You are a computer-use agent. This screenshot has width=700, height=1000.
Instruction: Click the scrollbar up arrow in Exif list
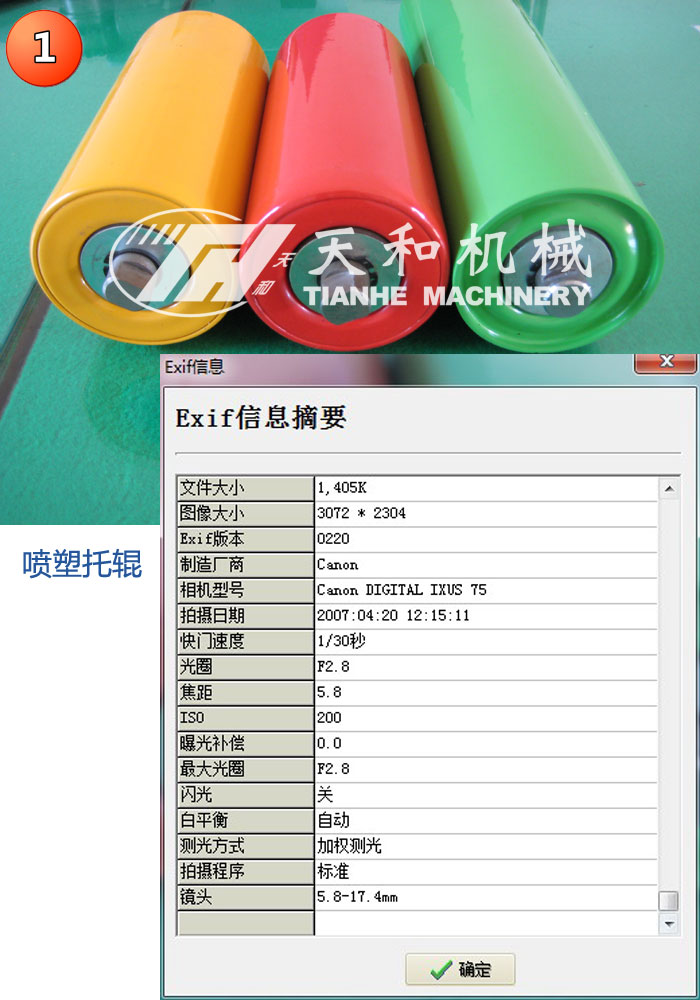[x=669, y=488]
